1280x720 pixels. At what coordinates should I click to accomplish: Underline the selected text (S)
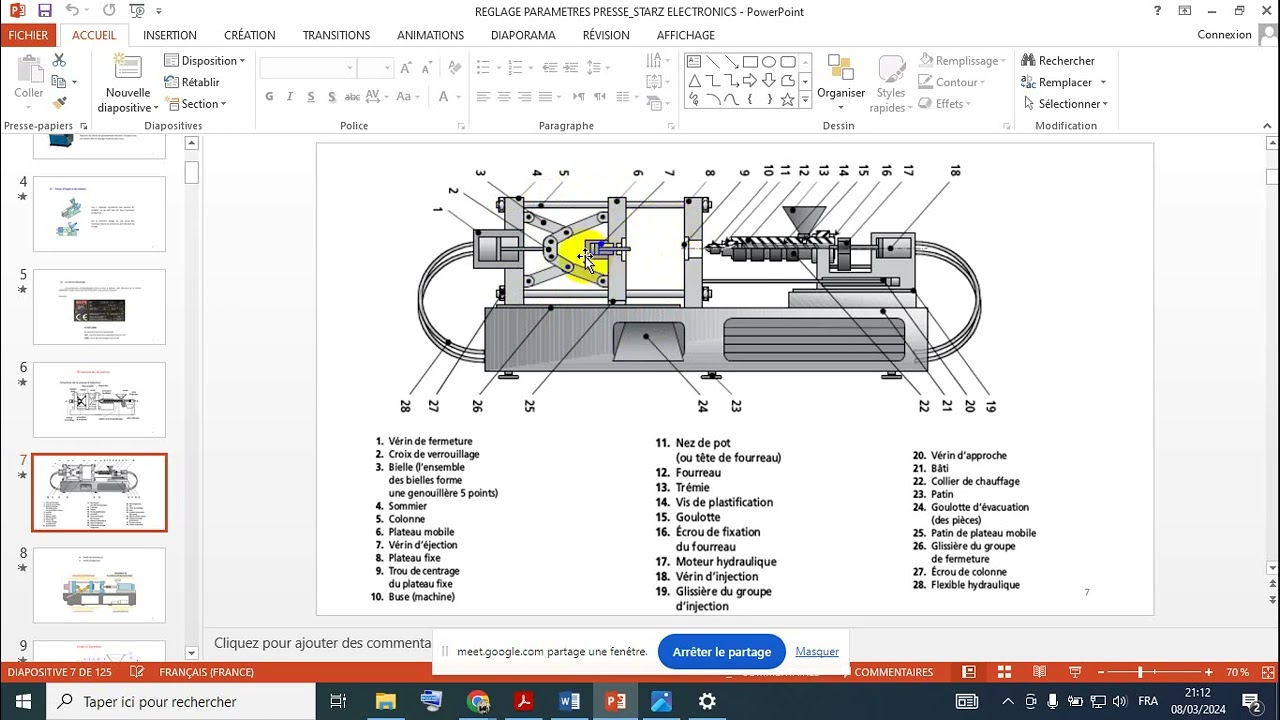[311, 97]
